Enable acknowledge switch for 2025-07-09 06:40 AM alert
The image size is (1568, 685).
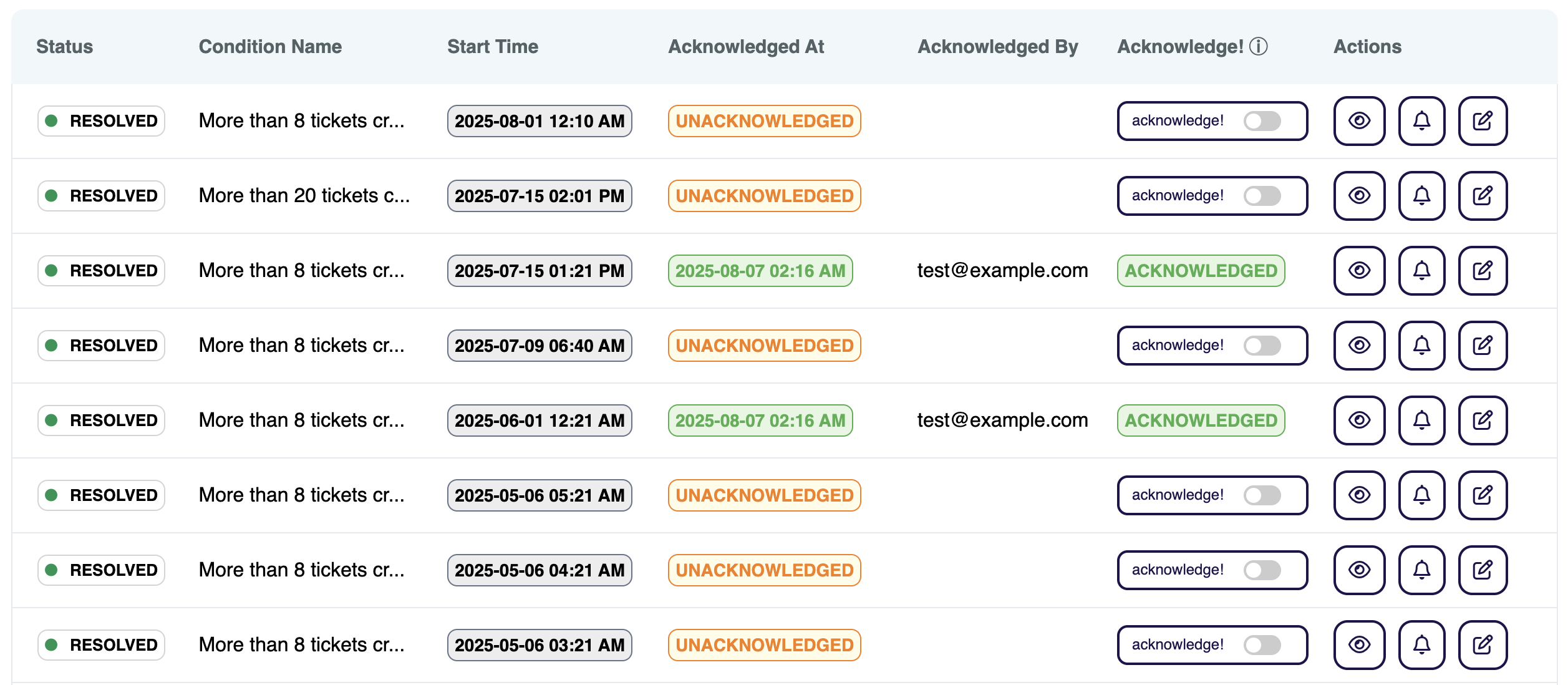pyautogui.click(x=1262, y=346)
